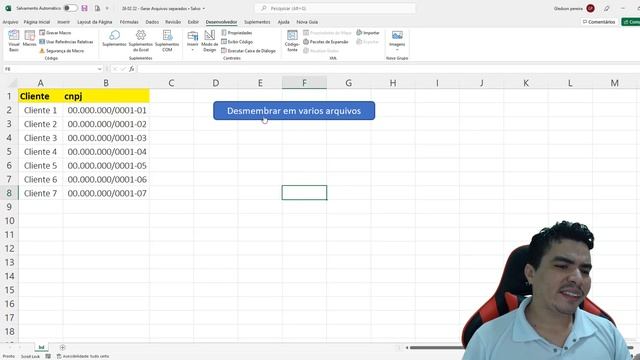
Task: Open the Imagens dropdown in Novo Grupo
Action: click(397, 41)
